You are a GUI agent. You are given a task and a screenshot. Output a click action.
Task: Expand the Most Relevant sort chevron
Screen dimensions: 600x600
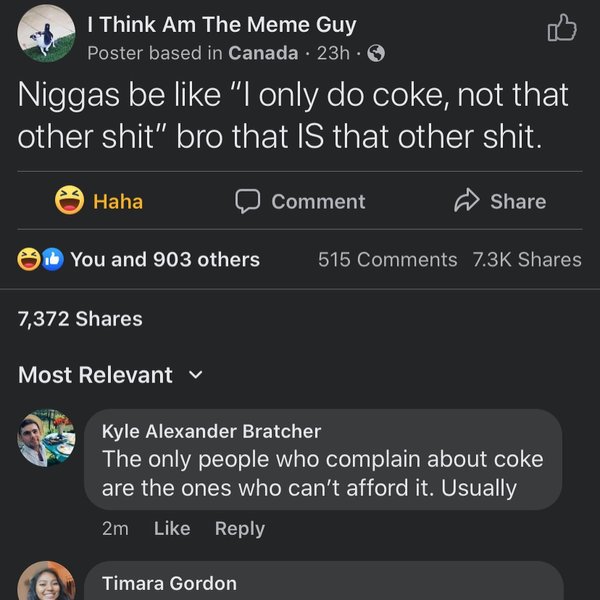pos(196,375)
